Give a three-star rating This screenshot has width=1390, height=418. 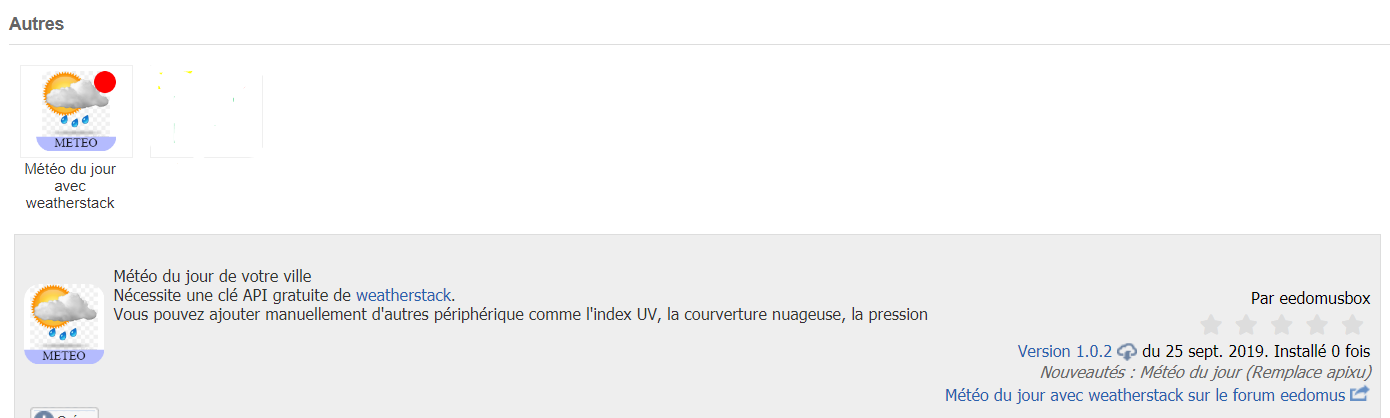(1282, 325)
